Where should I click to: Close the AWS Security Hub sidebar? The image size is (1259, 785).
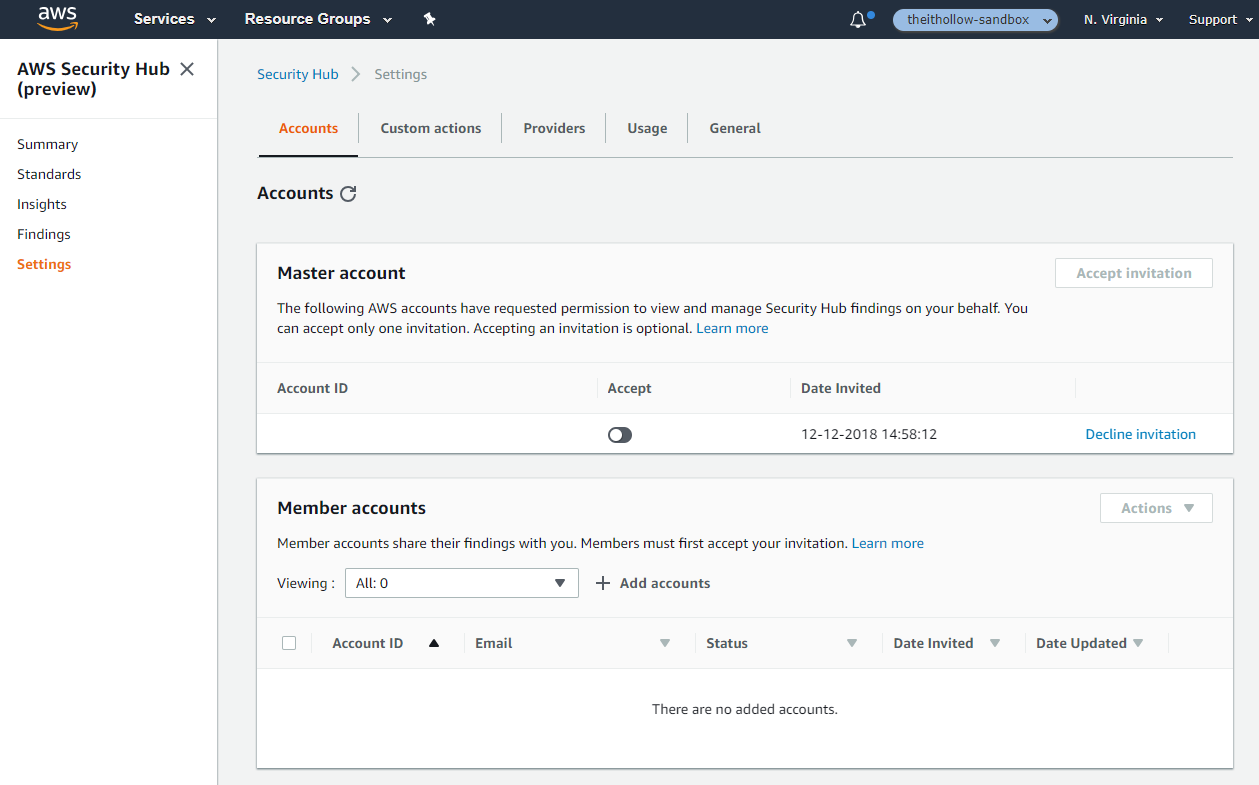coord(187,69)
